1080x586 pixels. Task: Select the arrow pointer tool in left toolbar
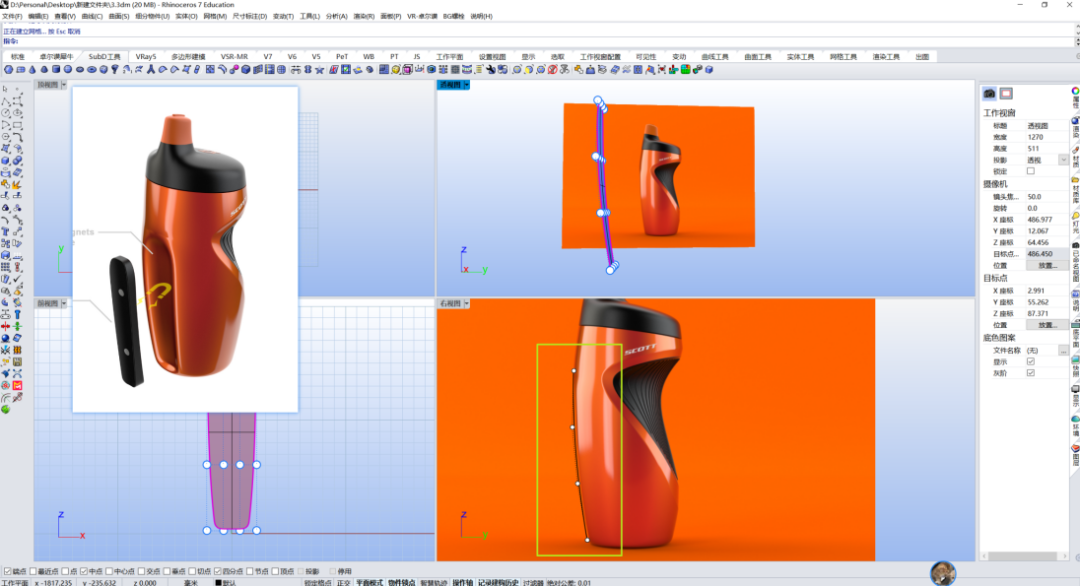click(6, 90)
